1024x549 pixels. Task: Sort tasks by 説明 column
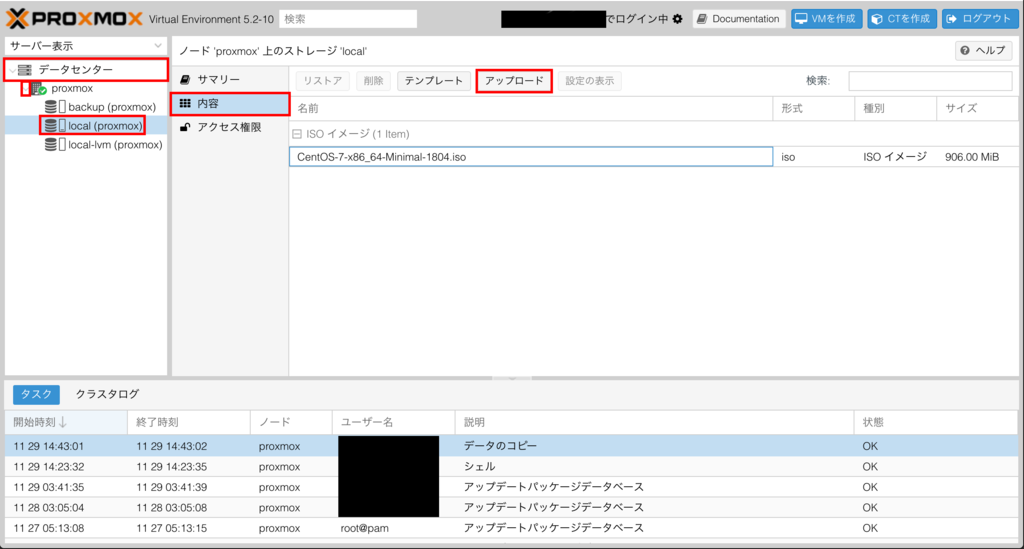point(654,422)
